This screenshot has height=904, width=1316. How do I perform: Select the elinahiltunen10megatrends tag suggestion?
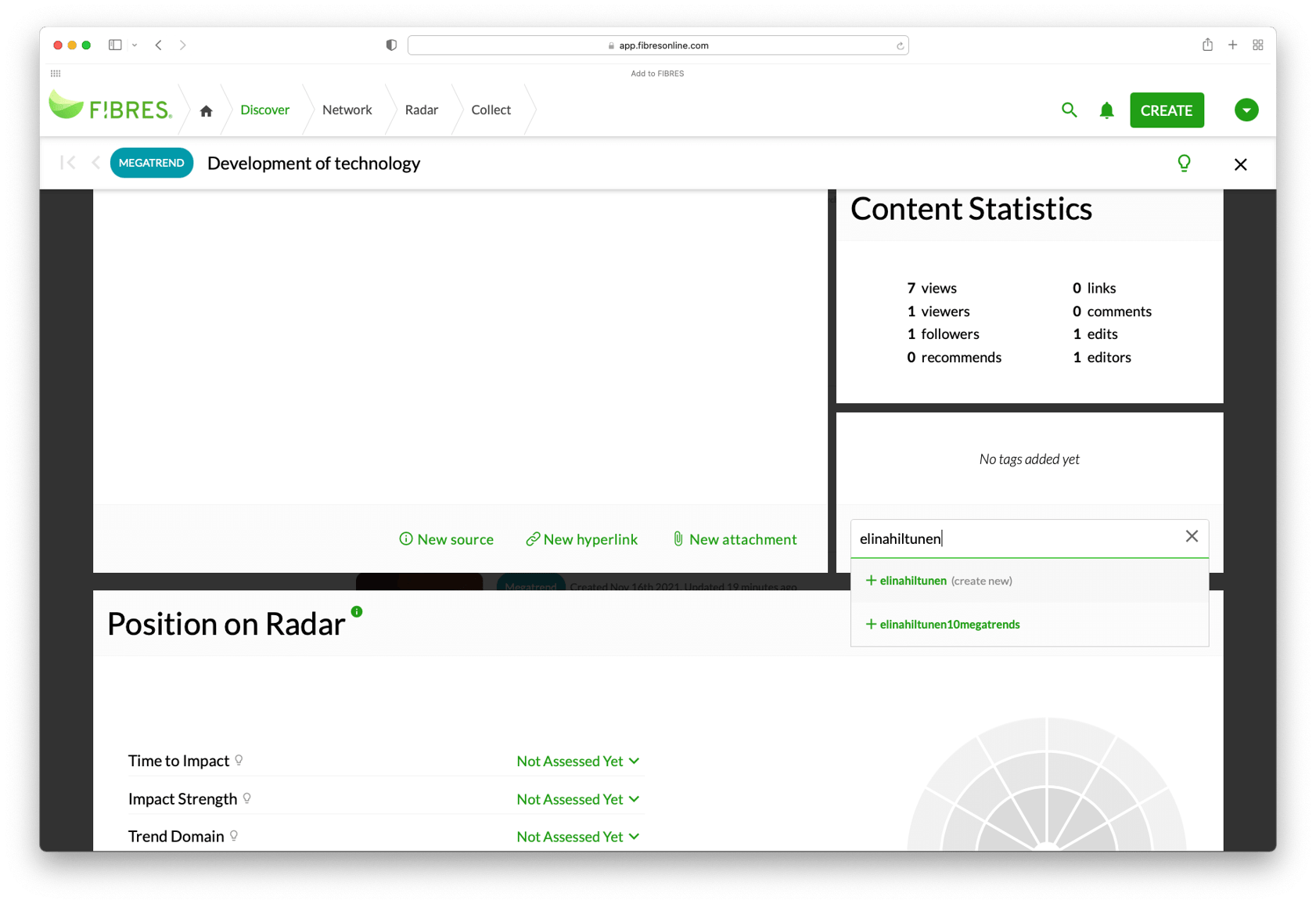949,624
